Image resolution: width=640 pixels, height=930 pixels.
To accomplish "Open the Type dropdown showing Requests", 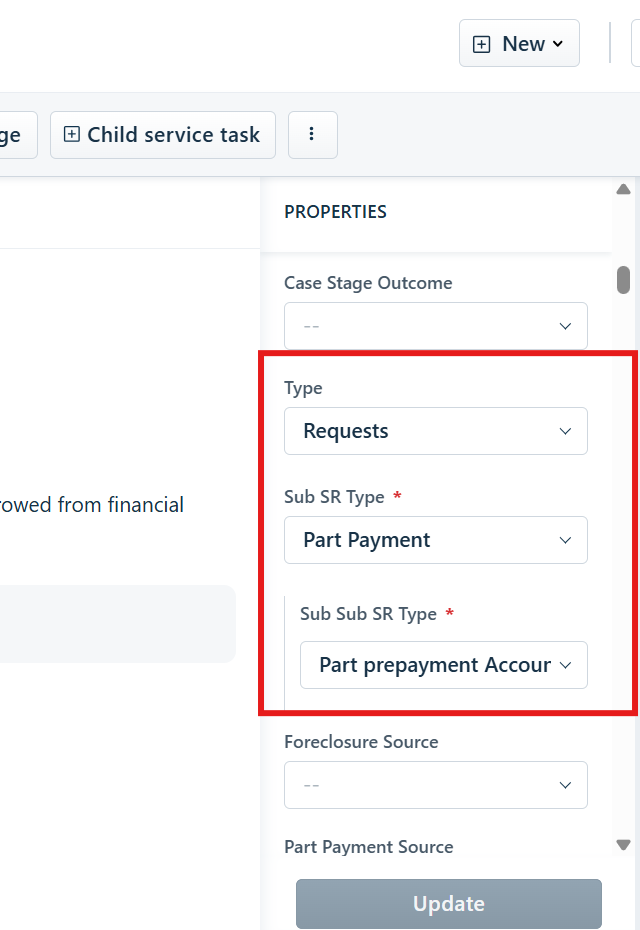I will (435, 431).
